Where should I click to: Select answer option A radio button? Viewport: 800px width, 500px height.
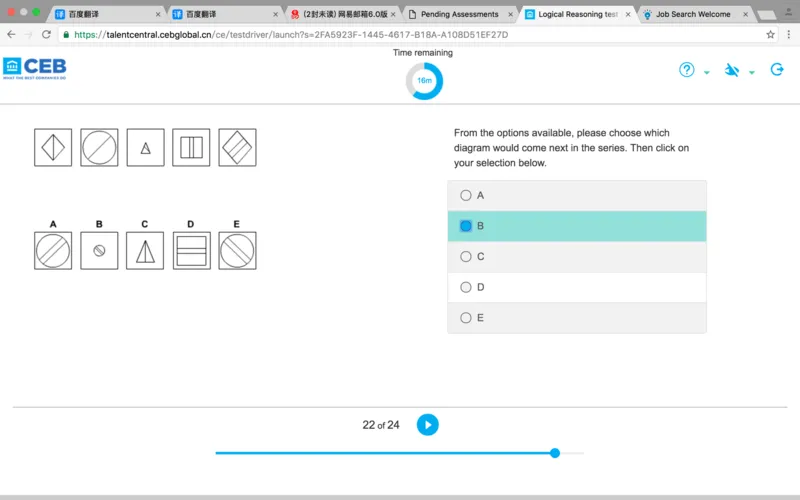(x=466, y=196)
